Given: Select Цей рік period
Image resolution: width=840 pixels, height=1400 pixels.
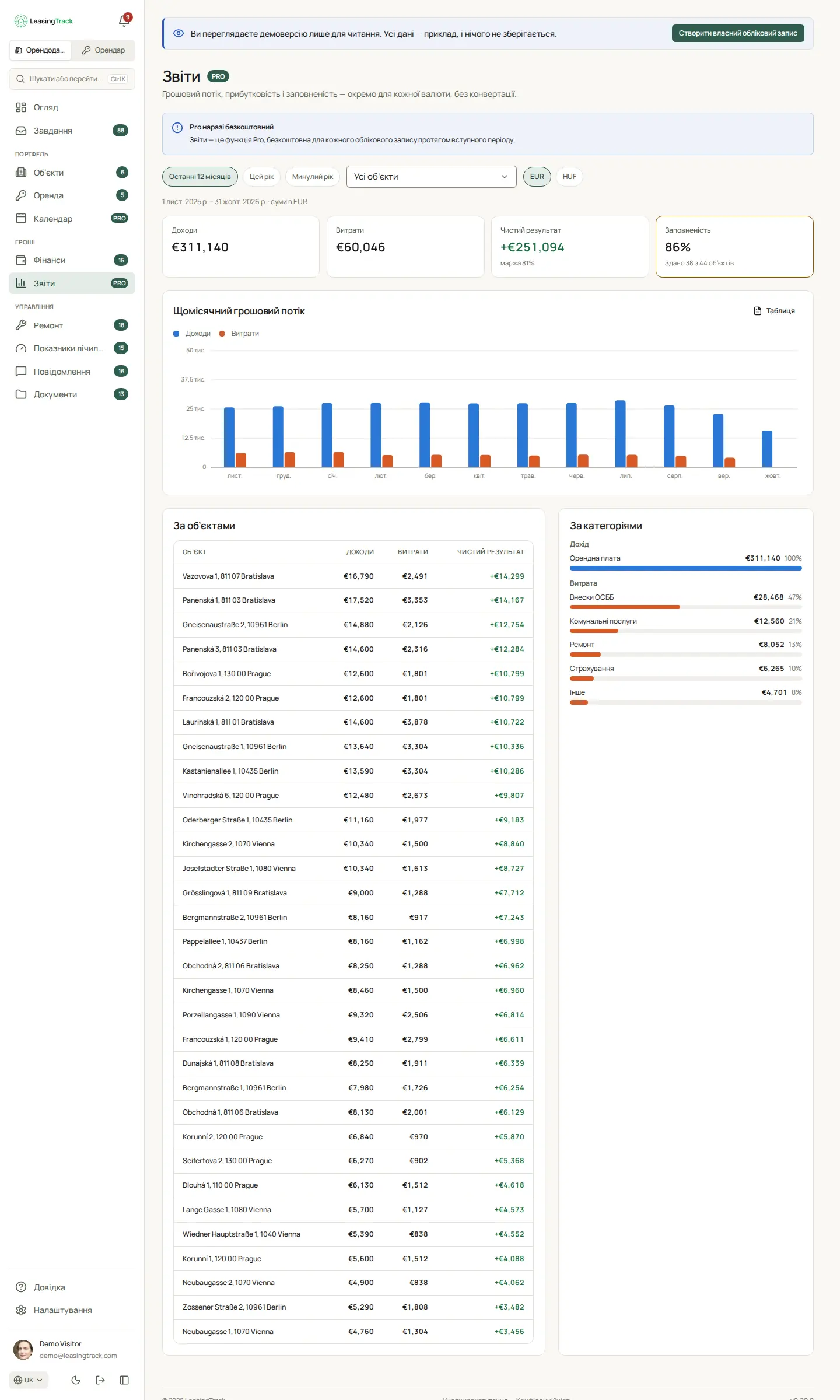Looking at the screenshot, I should [261, 177].
